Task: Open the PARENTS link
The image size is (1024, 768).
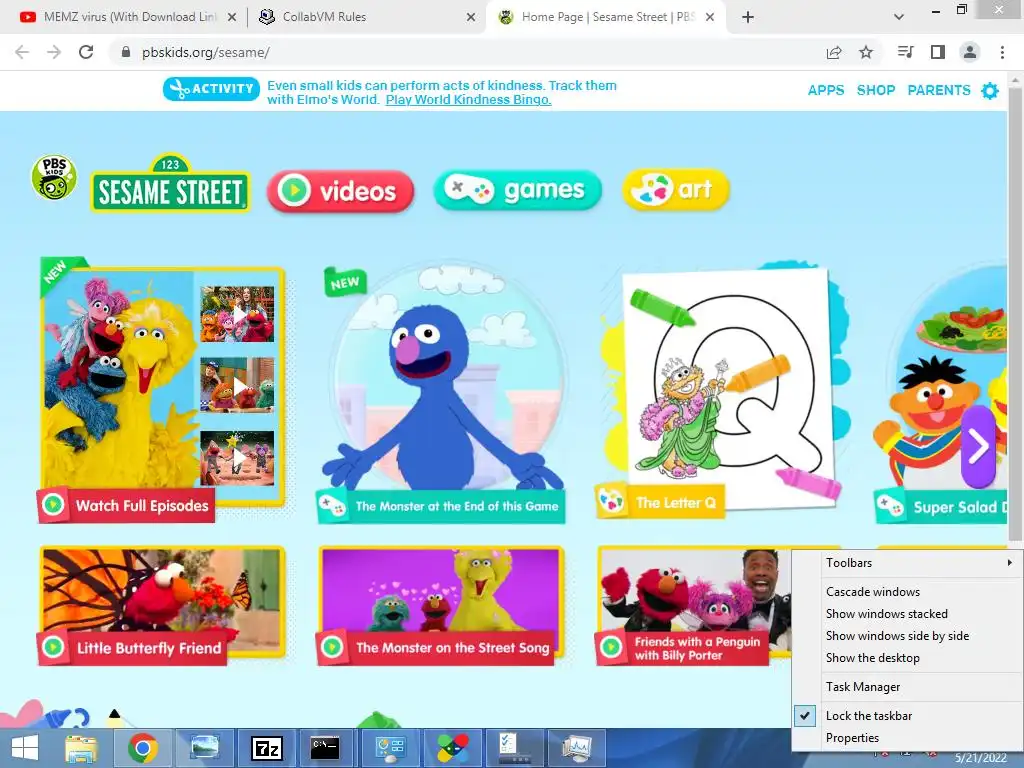Action: click(939, 90)
